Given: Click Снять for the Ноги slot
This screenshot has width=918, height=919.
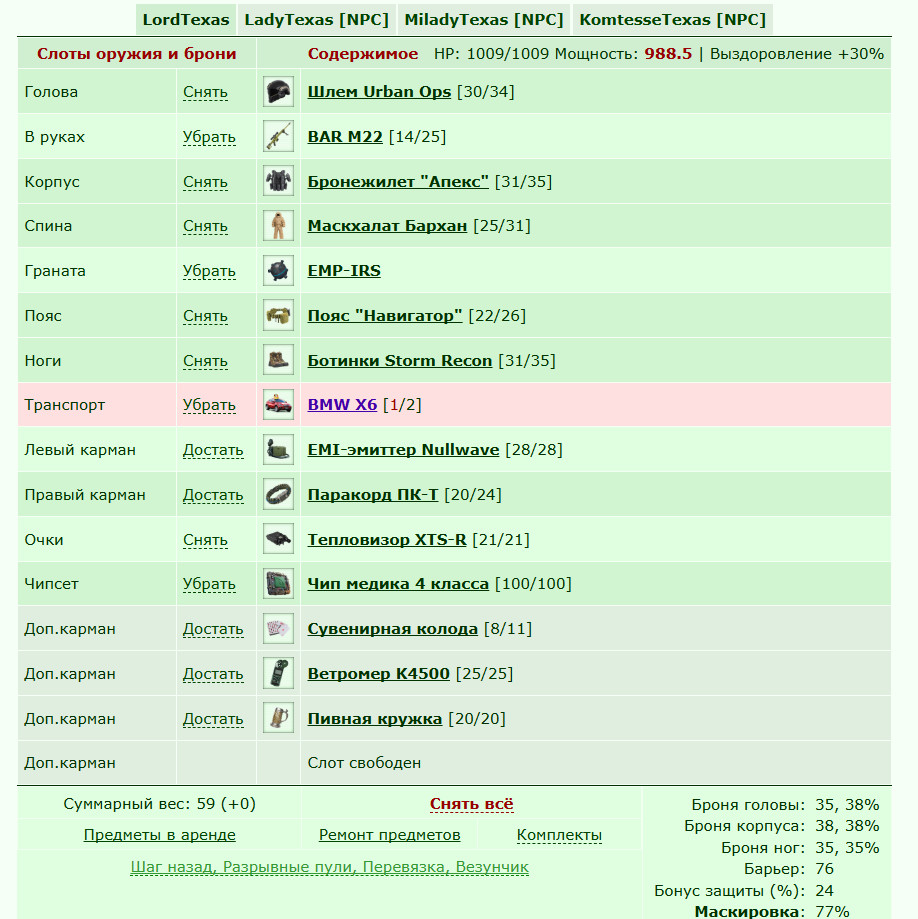Looking at the screenshot, I should click(205, 360).
